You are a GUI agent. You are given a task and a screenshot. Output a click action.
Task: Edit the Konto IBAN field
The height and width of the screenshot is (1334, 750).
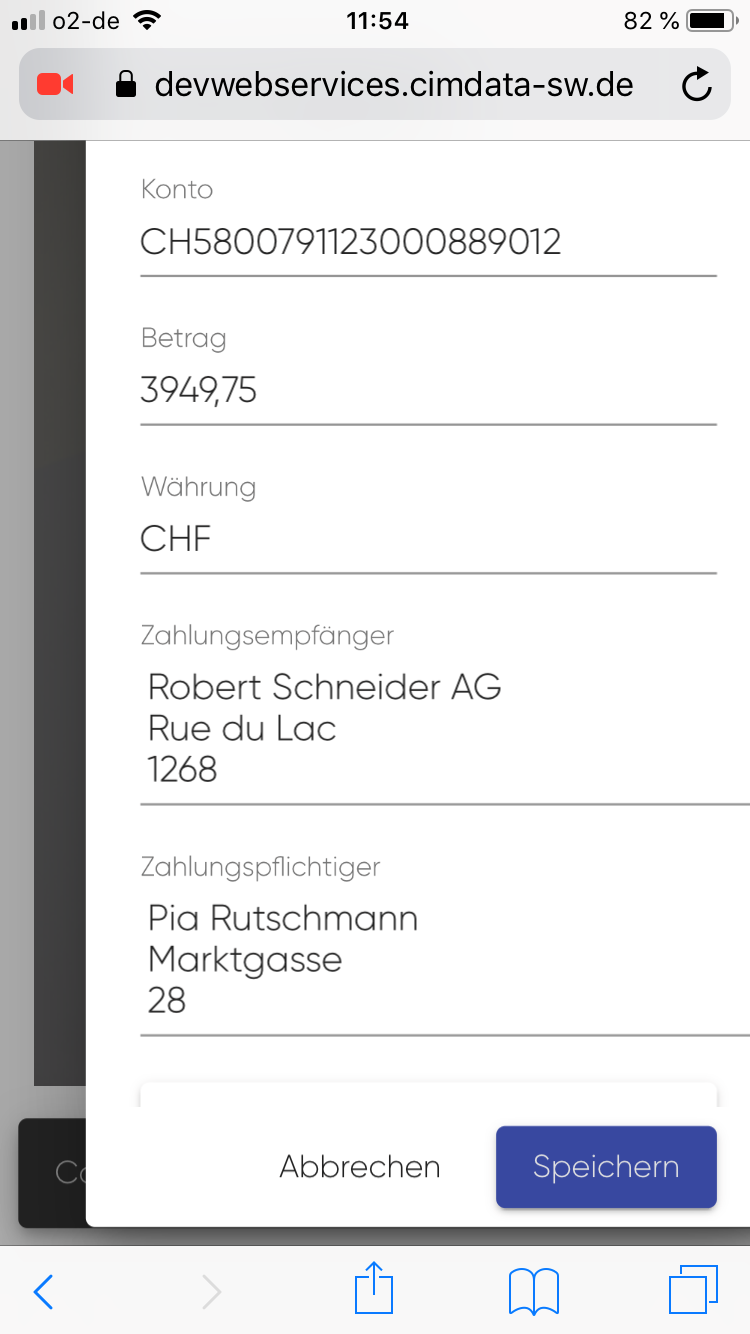point(428,243)
